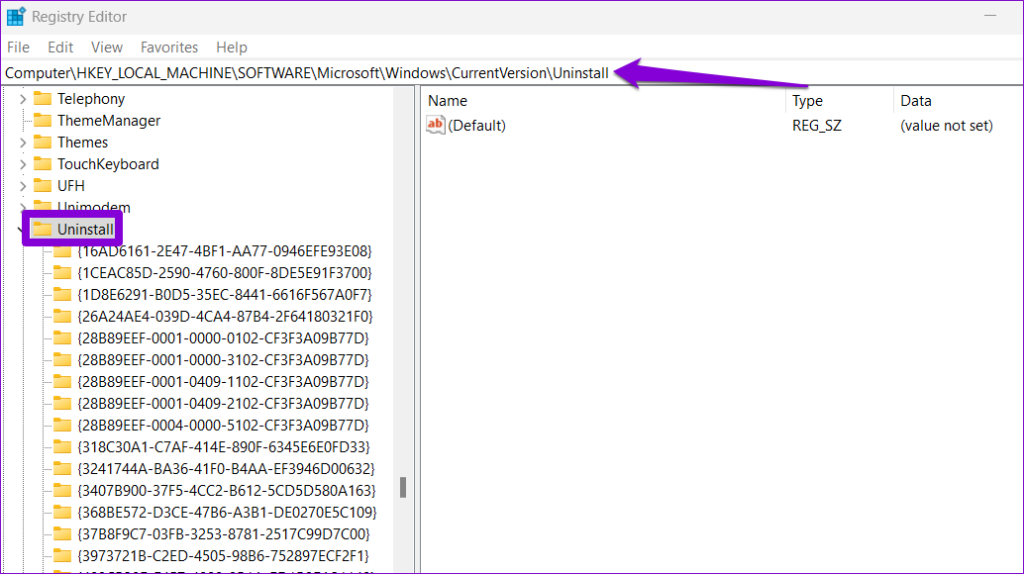
Task: Select the (Default) value name
Action: pos(477,125)
